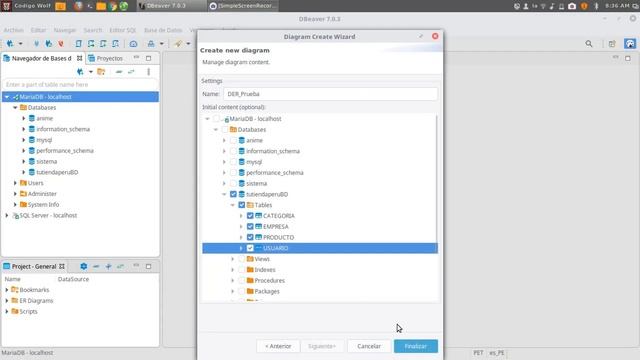Viewport: 640px width, 360px height.
Task: Uncheck the USUARIO table checkbox
Action: click(x=250, y=248)
